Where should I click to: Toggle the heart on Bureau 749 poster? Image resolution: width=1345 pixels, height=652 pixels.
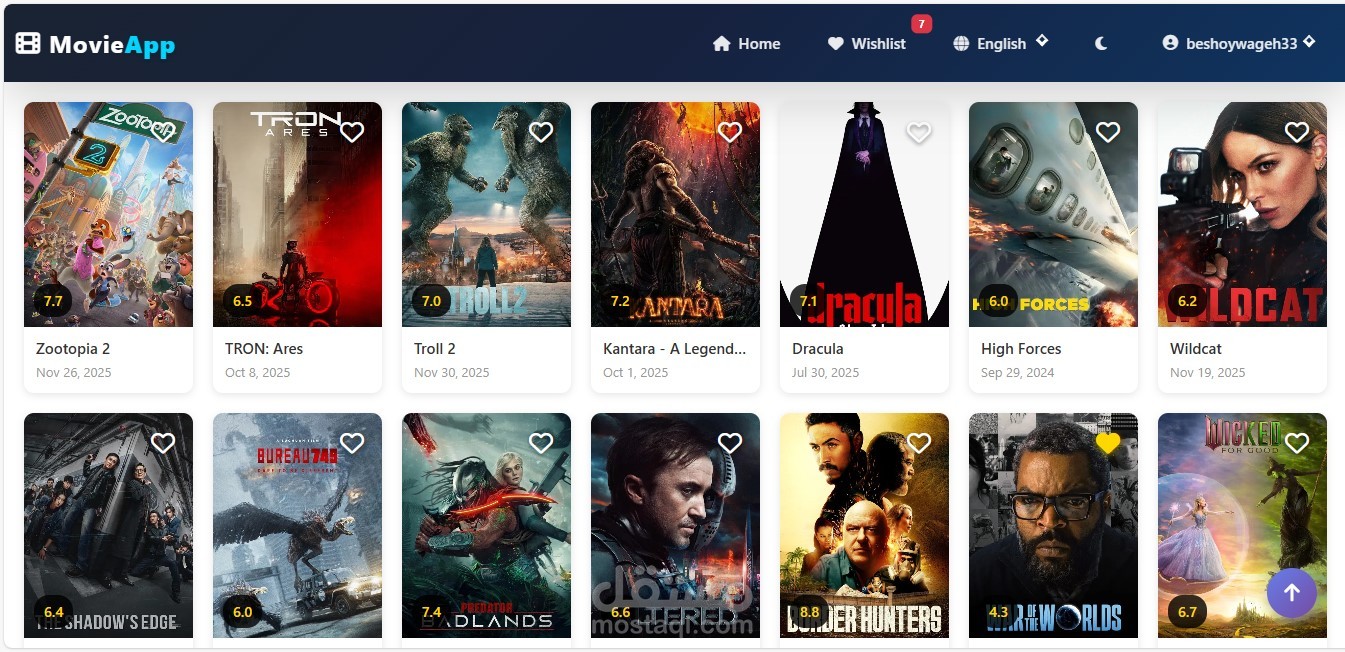coord(352,443)
